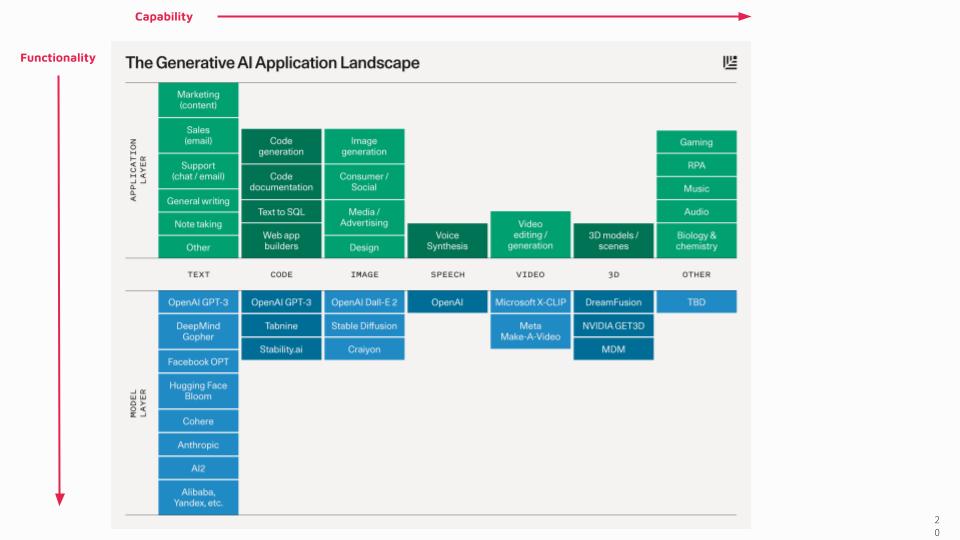Select the TBD box

click(x=697, y=302)
